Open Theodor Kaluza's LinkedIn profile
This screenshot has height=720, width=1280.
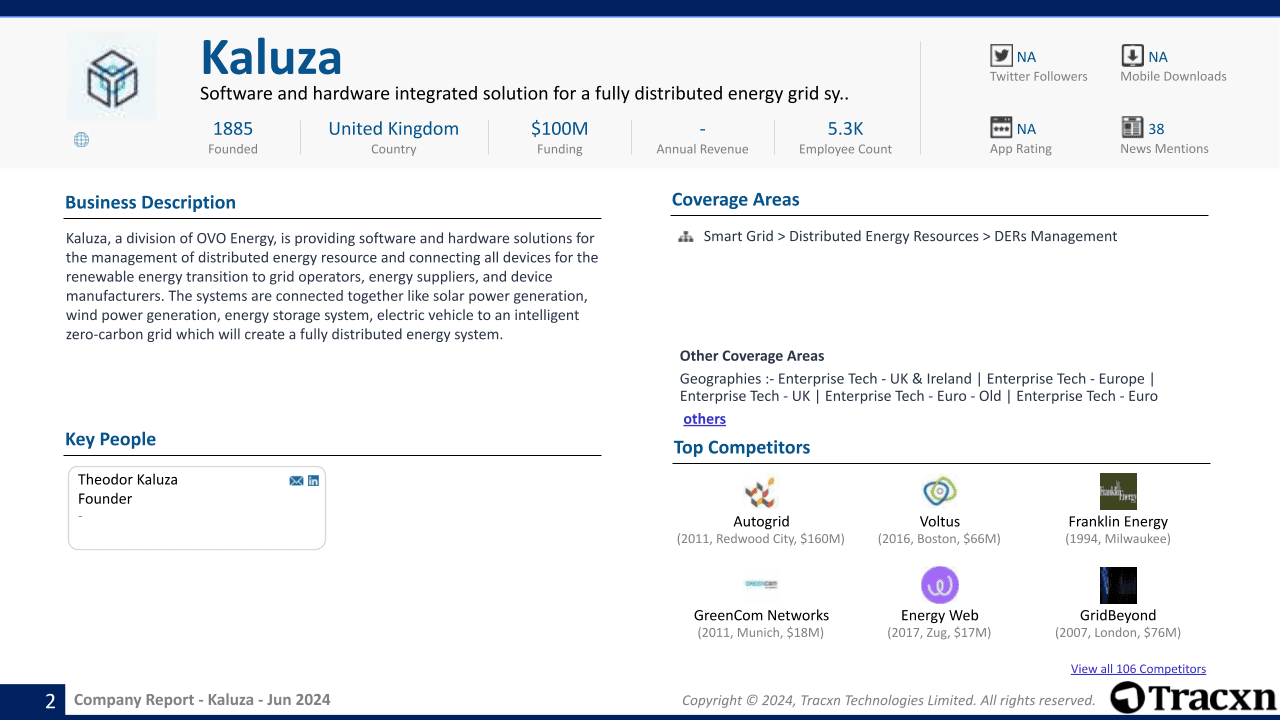click(313, 480)
